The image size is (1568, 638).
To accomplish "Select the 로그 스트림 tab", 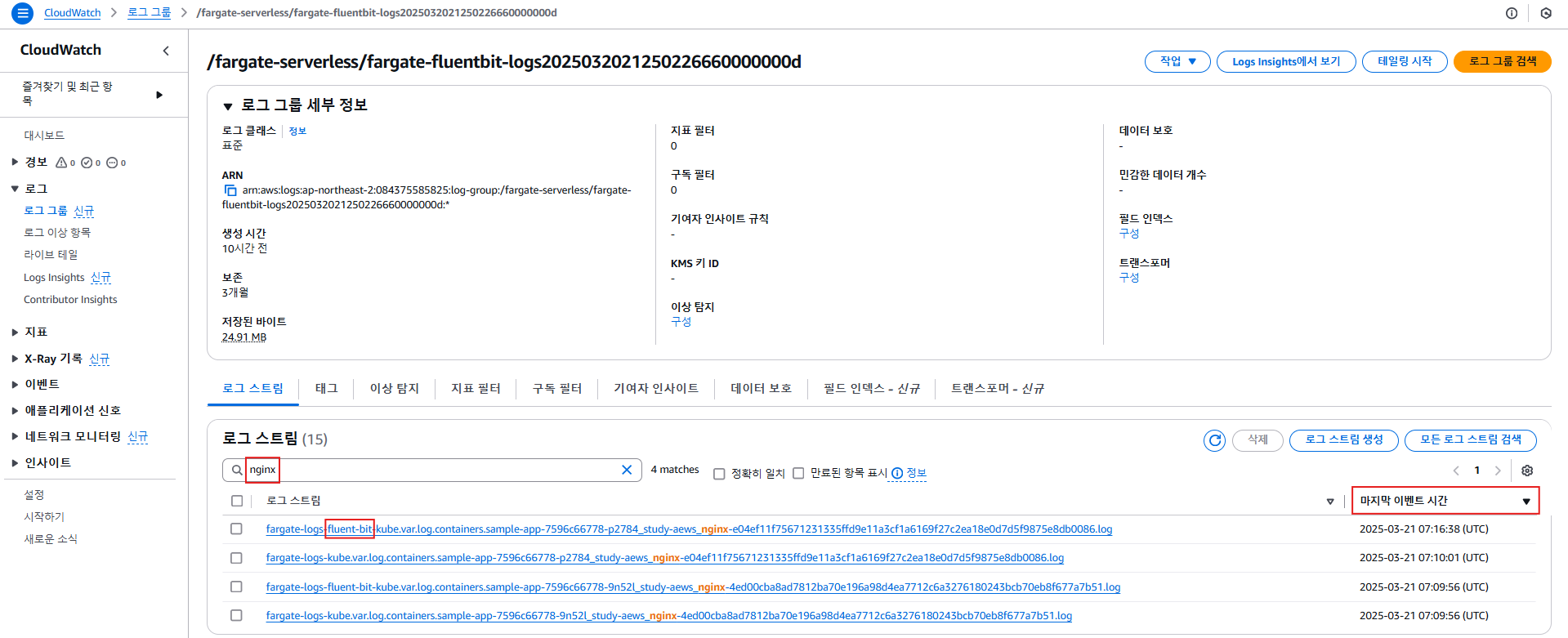I will click(x=253, y=389).
